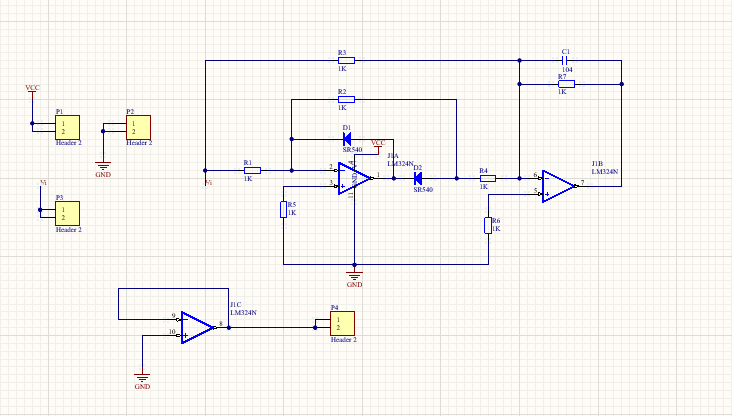Screen dimensions: 732x416
Task: Click pin 7 output of J1B
Action: point(582,183)
